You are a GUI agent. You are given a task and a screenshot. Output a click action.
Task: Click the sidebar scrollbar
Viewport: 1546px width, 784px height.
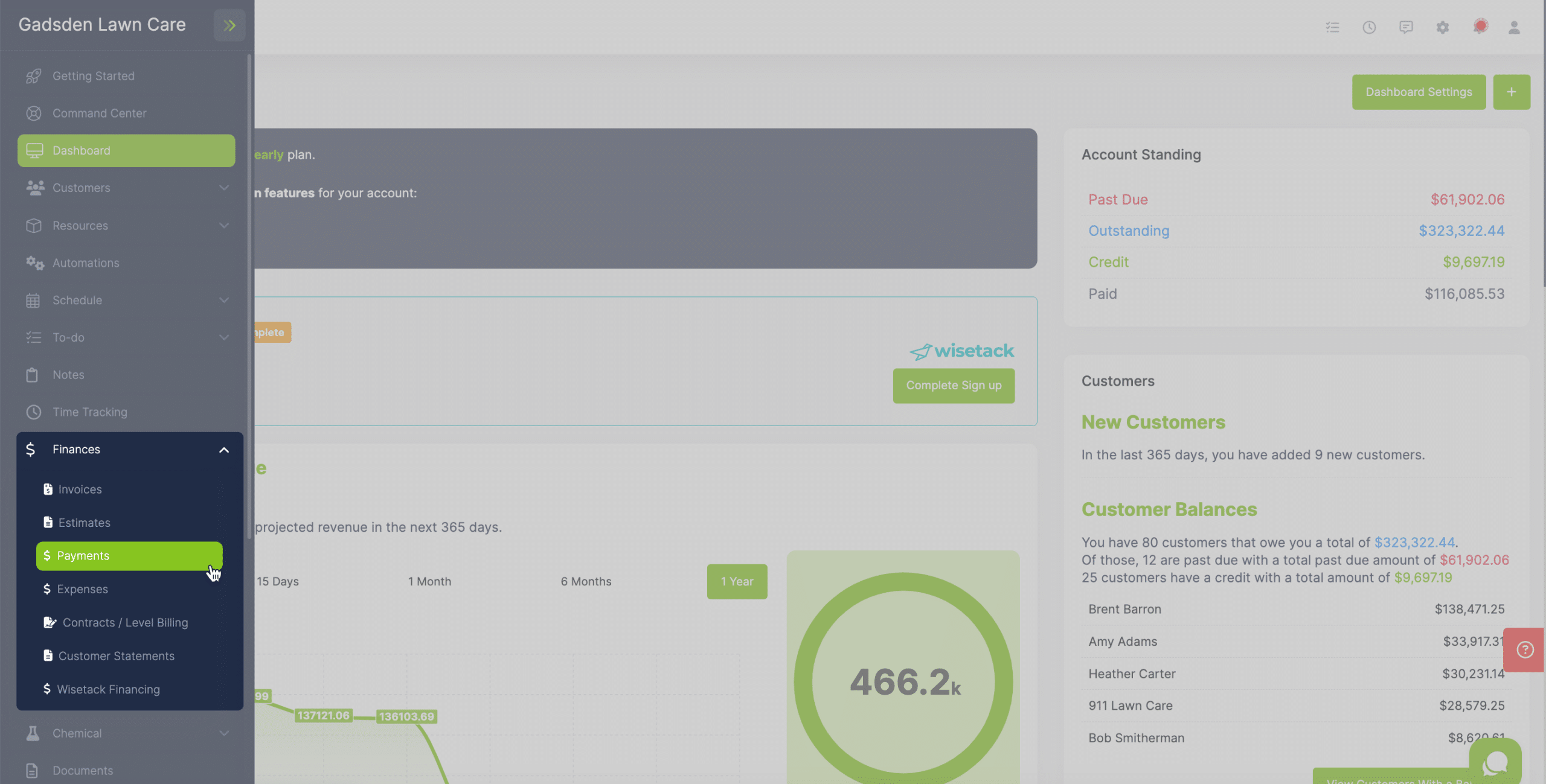click(x=249, y=296)
